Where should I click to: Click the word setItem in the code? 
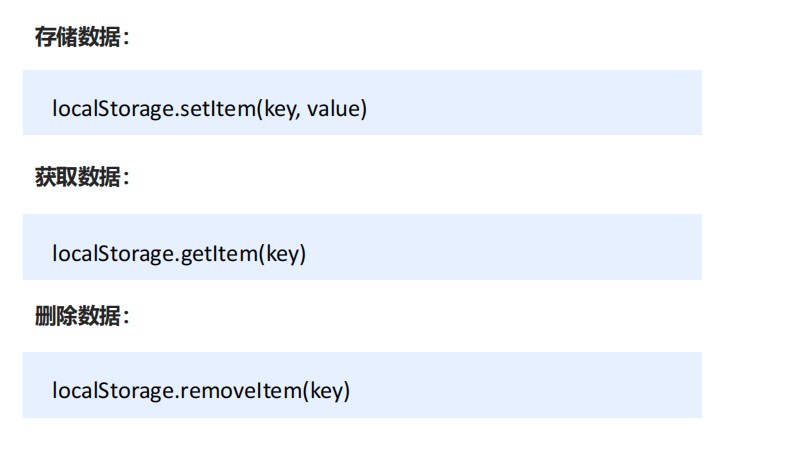click(217, 108)
